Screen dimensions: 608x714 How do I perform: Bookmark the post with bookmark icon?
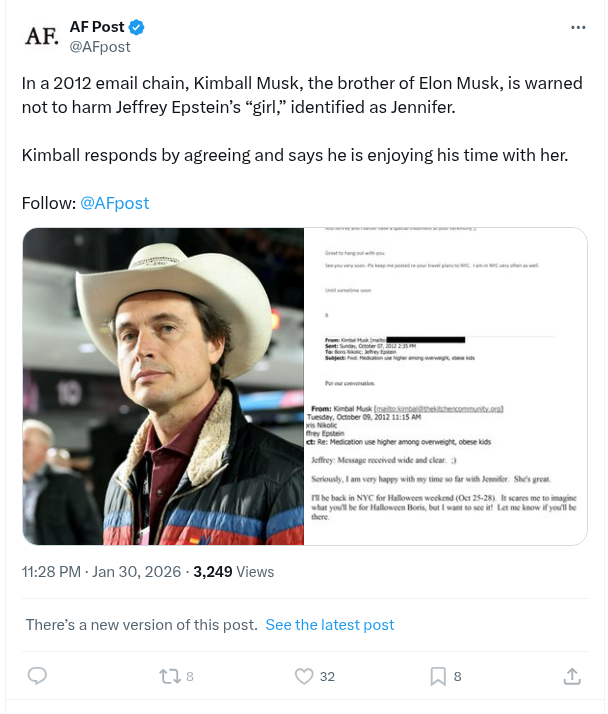pos(437,677)
